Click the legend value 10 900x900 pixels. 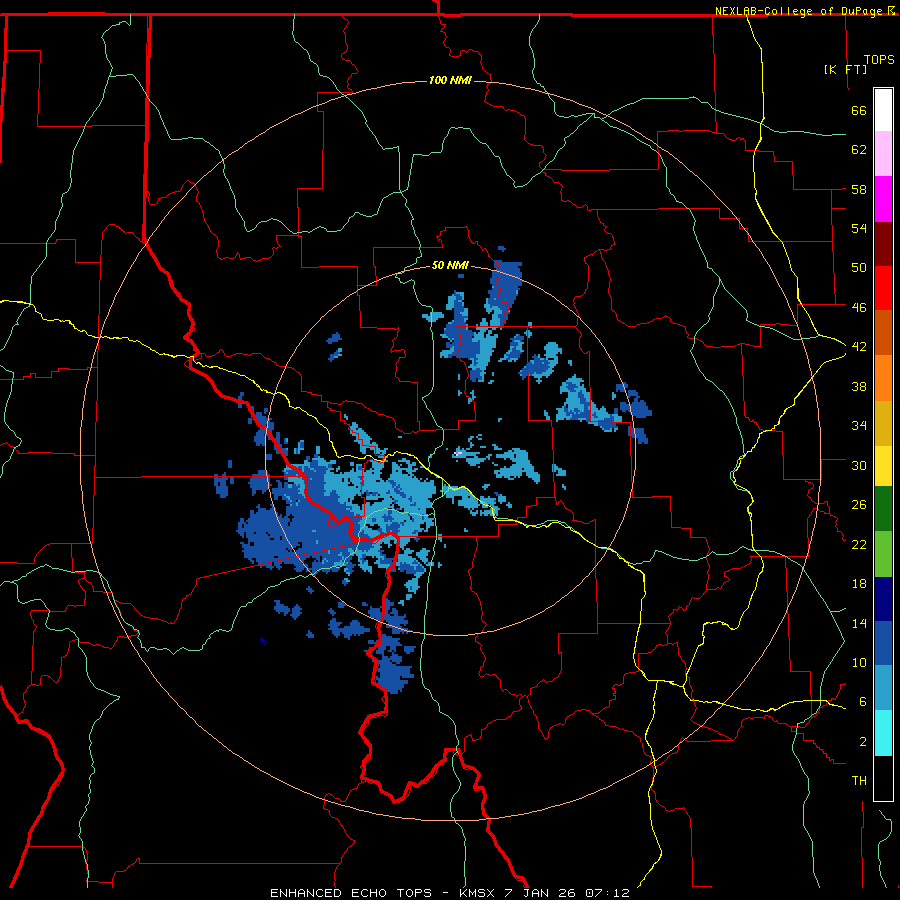click(859, 662)
